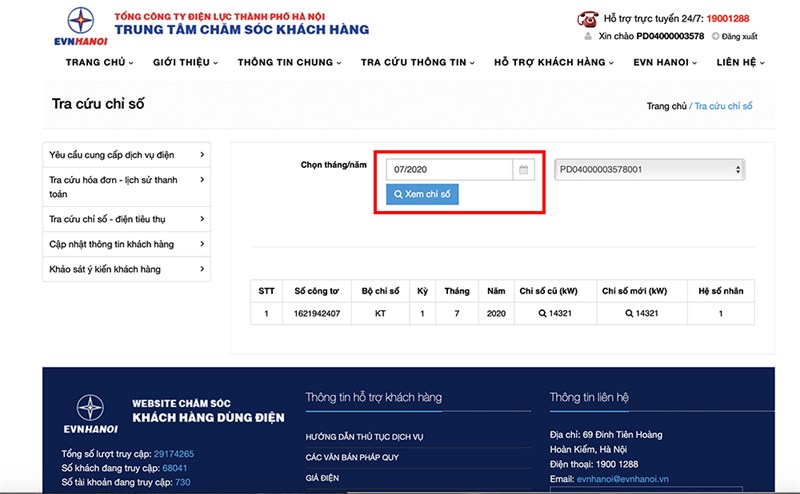
Task: Click the month/year input field 07/2020
Action: [x=450, y=170]
